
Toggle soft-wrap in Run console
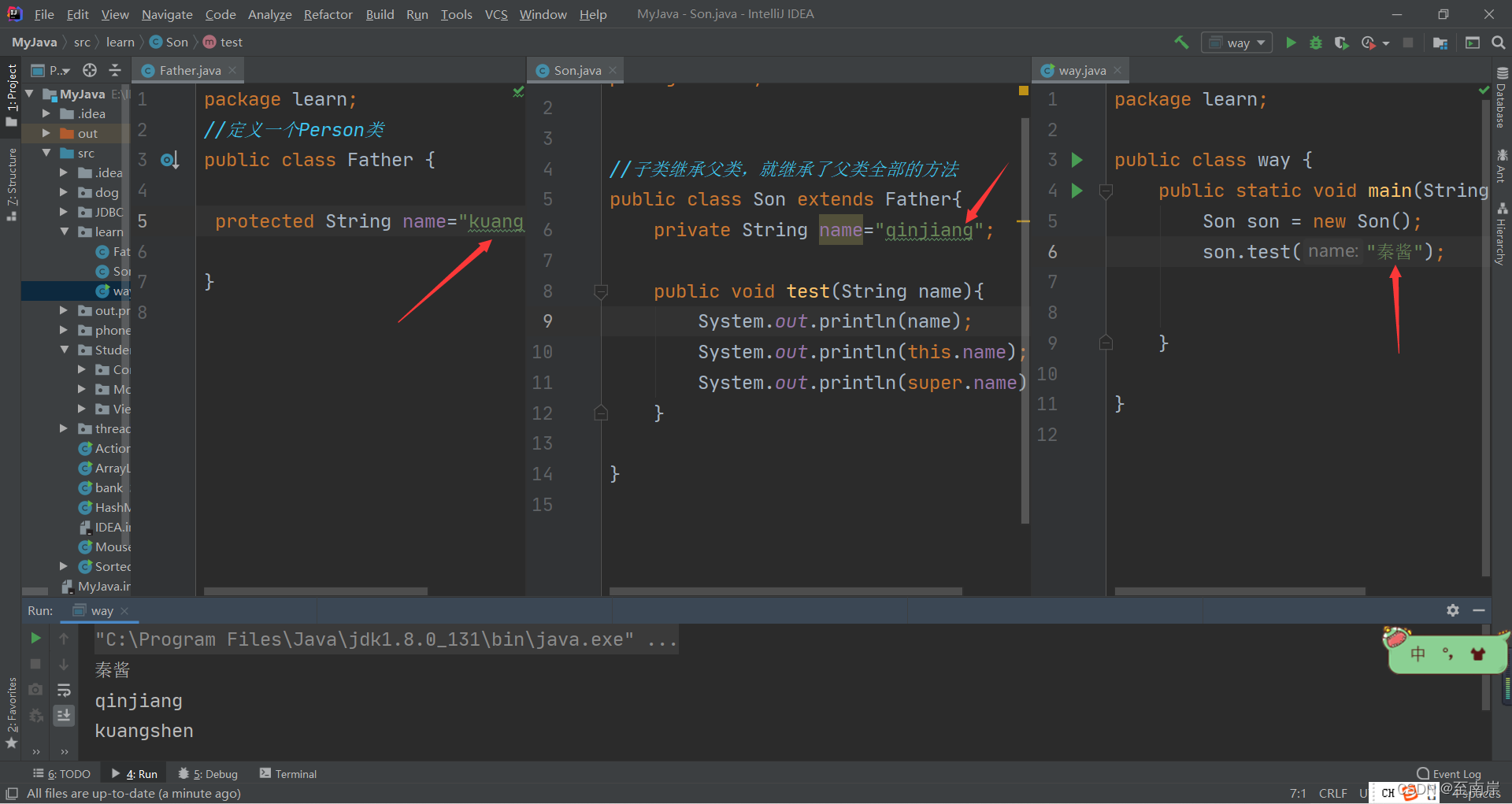click(64, 690)
